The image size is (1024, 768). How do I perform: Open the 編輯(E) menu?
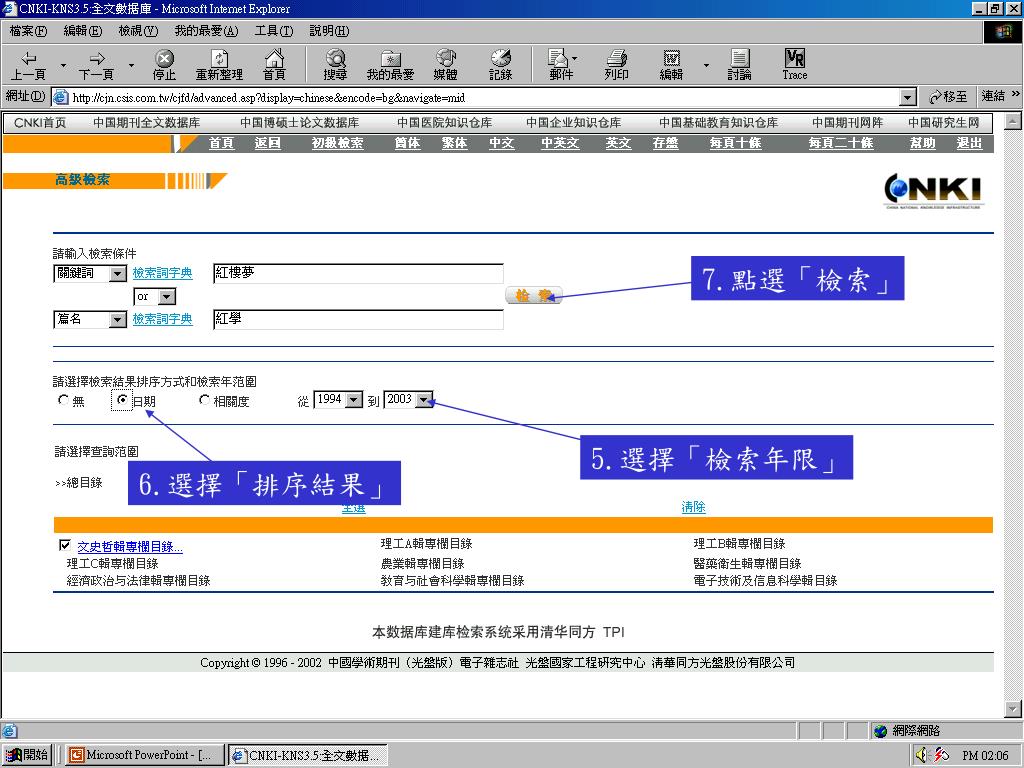pyautogui.click(x=83, y=31)
